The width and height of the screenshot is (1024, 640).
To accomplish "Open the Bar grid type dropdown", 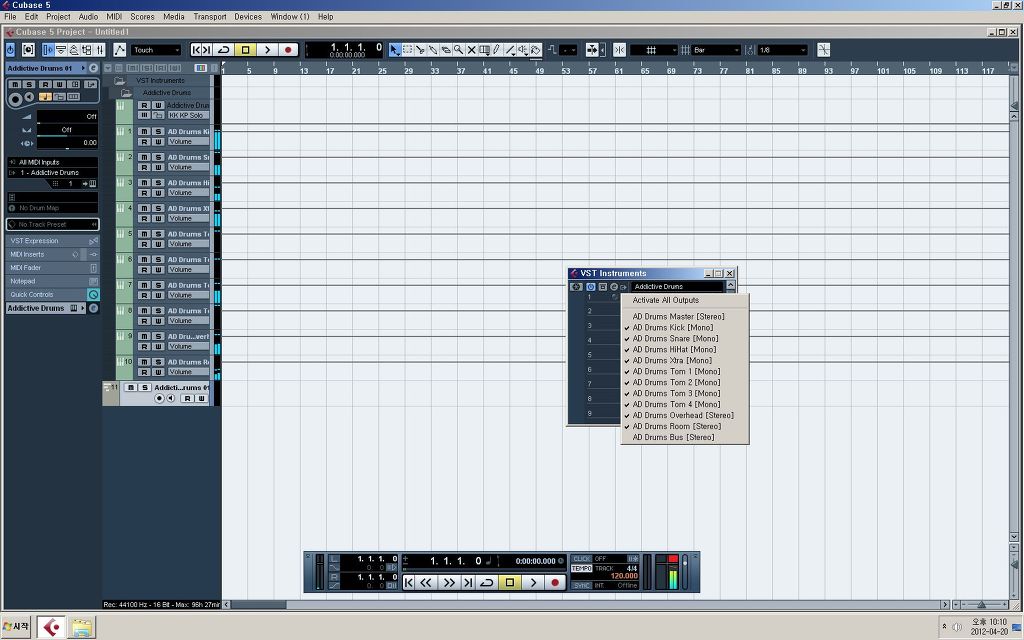I will [x=716, y=50].
